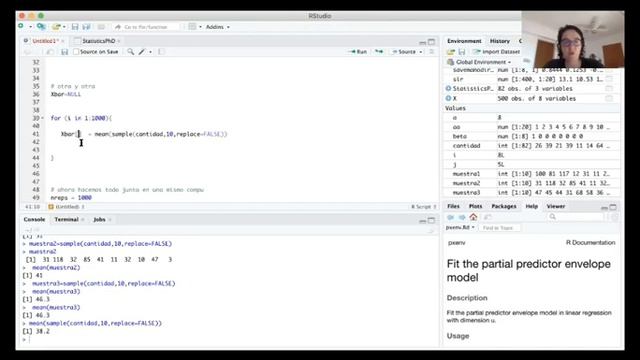Click the Import Dataset button
This screenshot has height=360, width=640.
coord(496,52)
